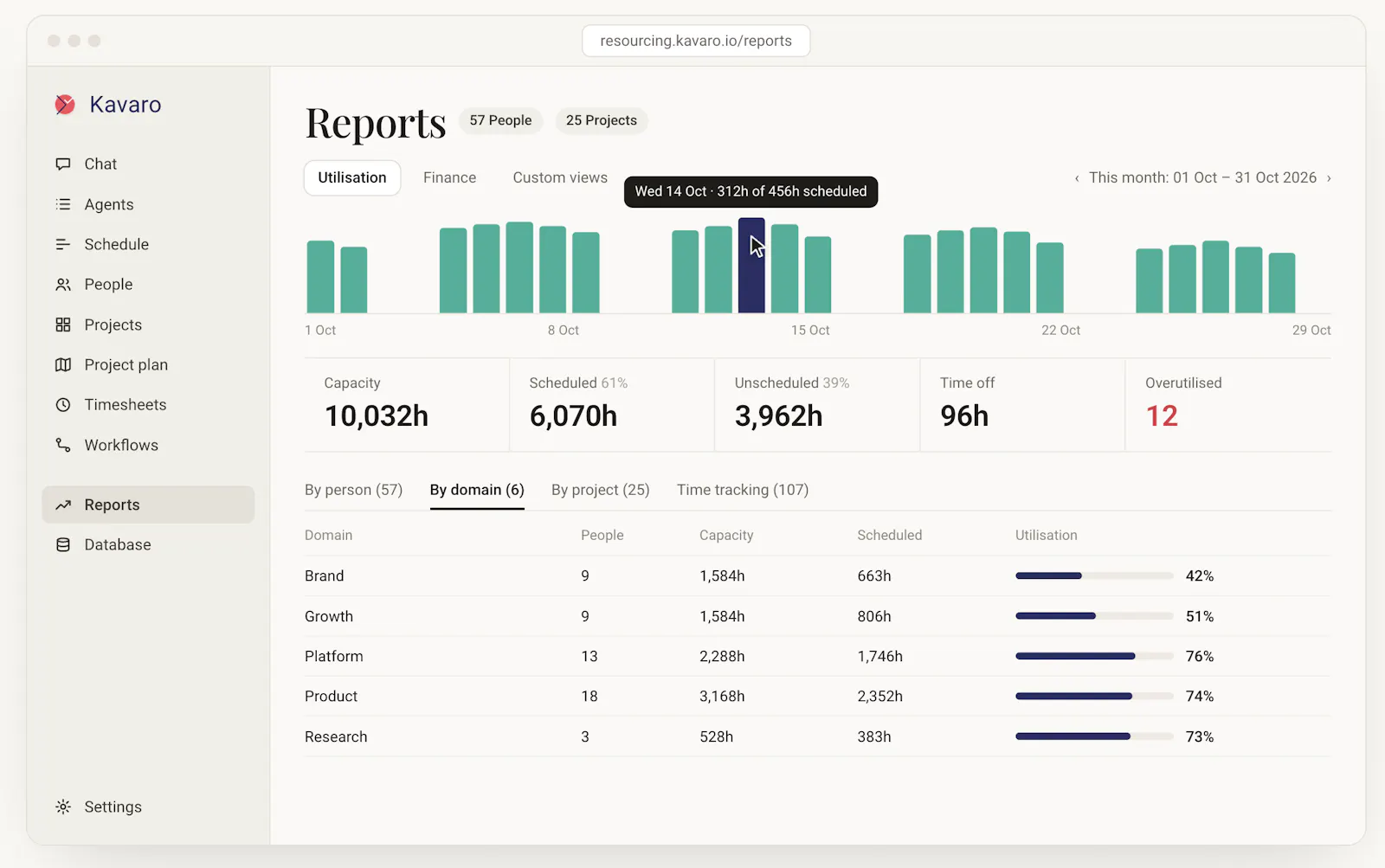
Task: Open Chat via speech bubble icon
Action: coord(63,164)
